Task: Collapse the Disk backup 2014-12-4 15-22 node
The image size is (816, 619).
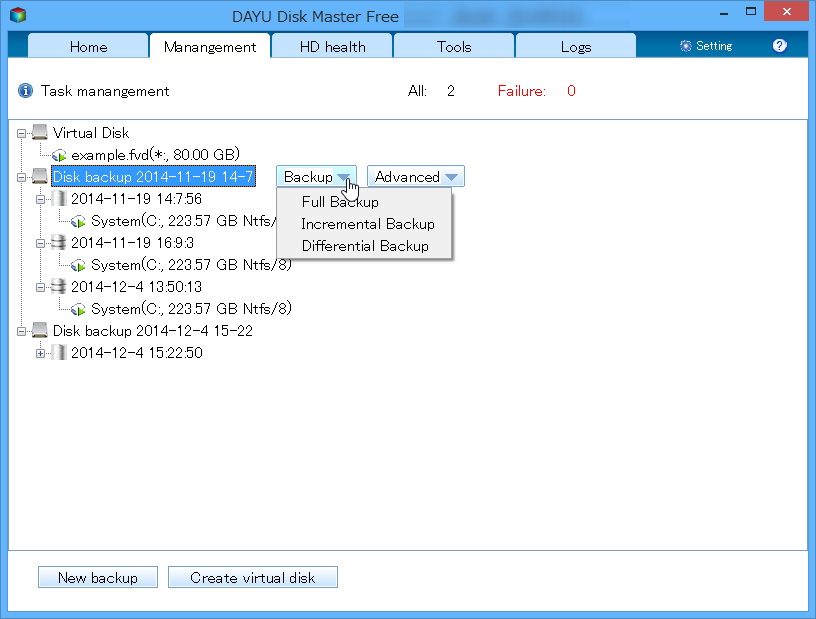Action: pyautogui.click(x=21, y=331)
